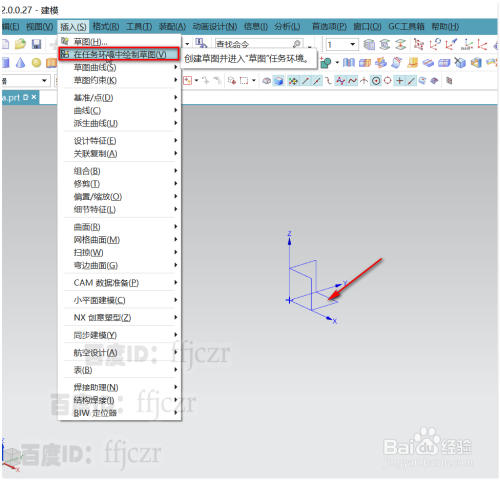Open the 格式(R) menu
Screen dimensions: 500x480
106,26
